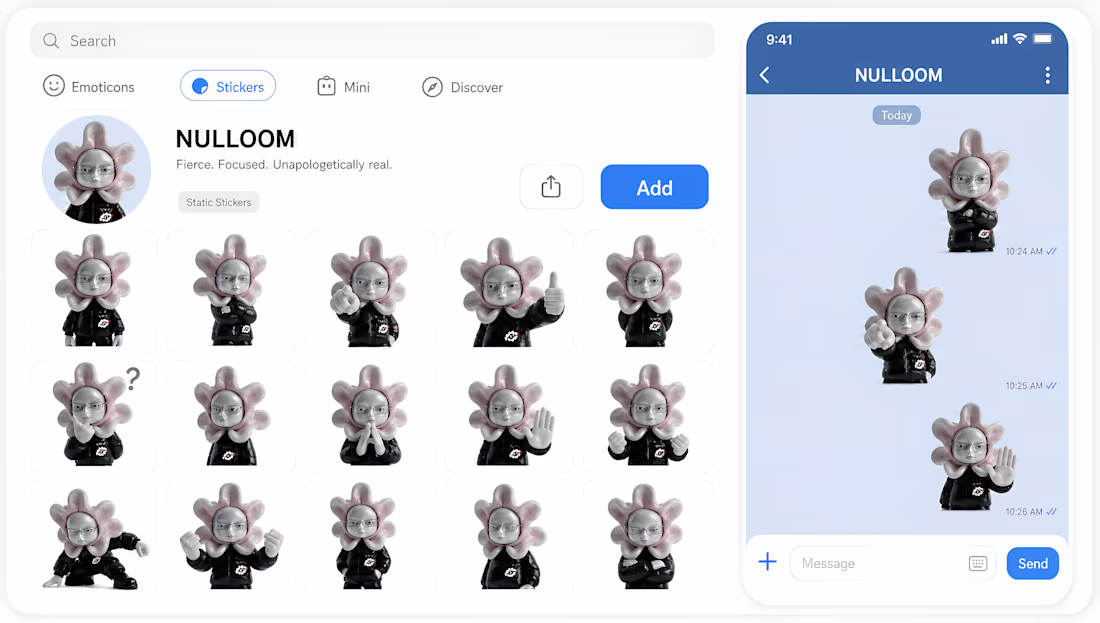Image resolution: width=1100 pixels, height=623 pixels.
Task: Add the NULLOOM sticker pack
Action: click(x=655, y=187)
